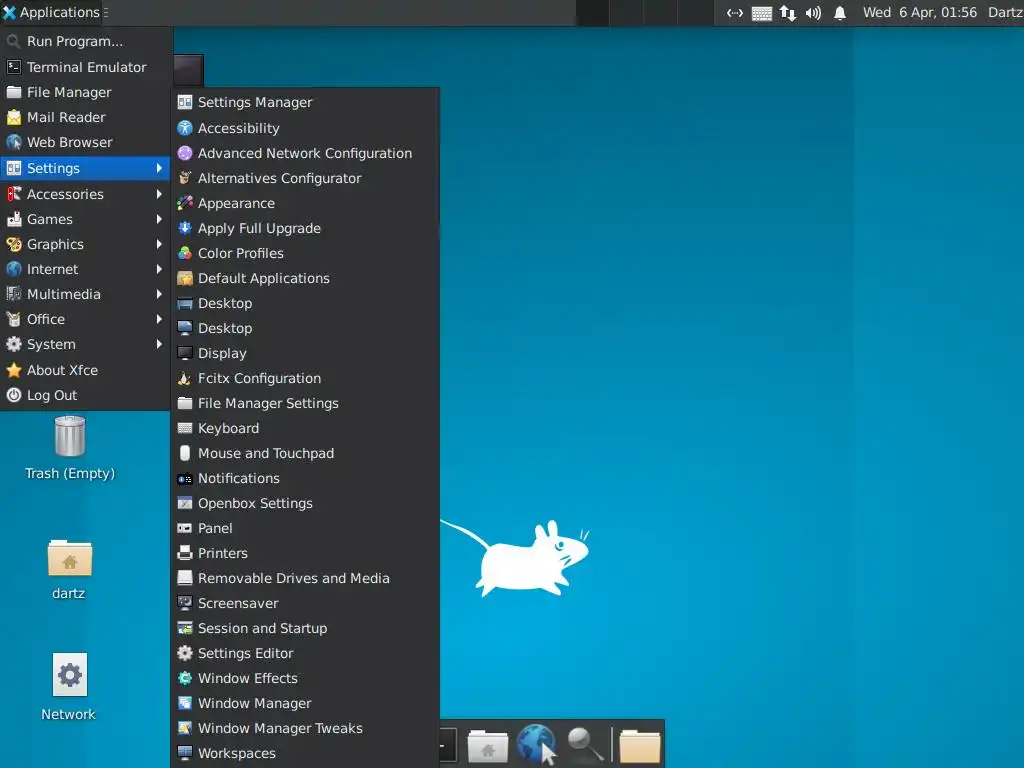The height and width of the screenshot is (768, 1024).
Task: Open the notification bell tray icon
Action: [840, 13]
